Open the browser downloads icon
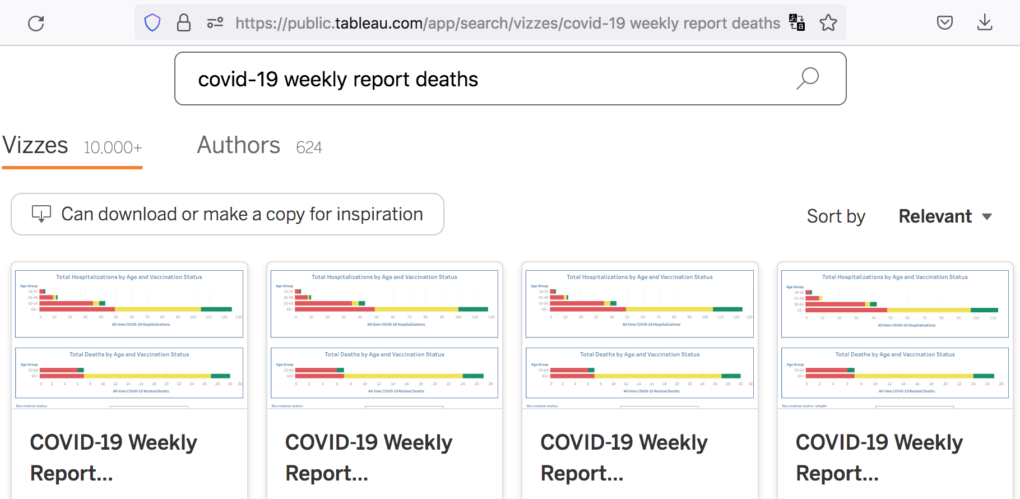 click(x=985, y=22)
